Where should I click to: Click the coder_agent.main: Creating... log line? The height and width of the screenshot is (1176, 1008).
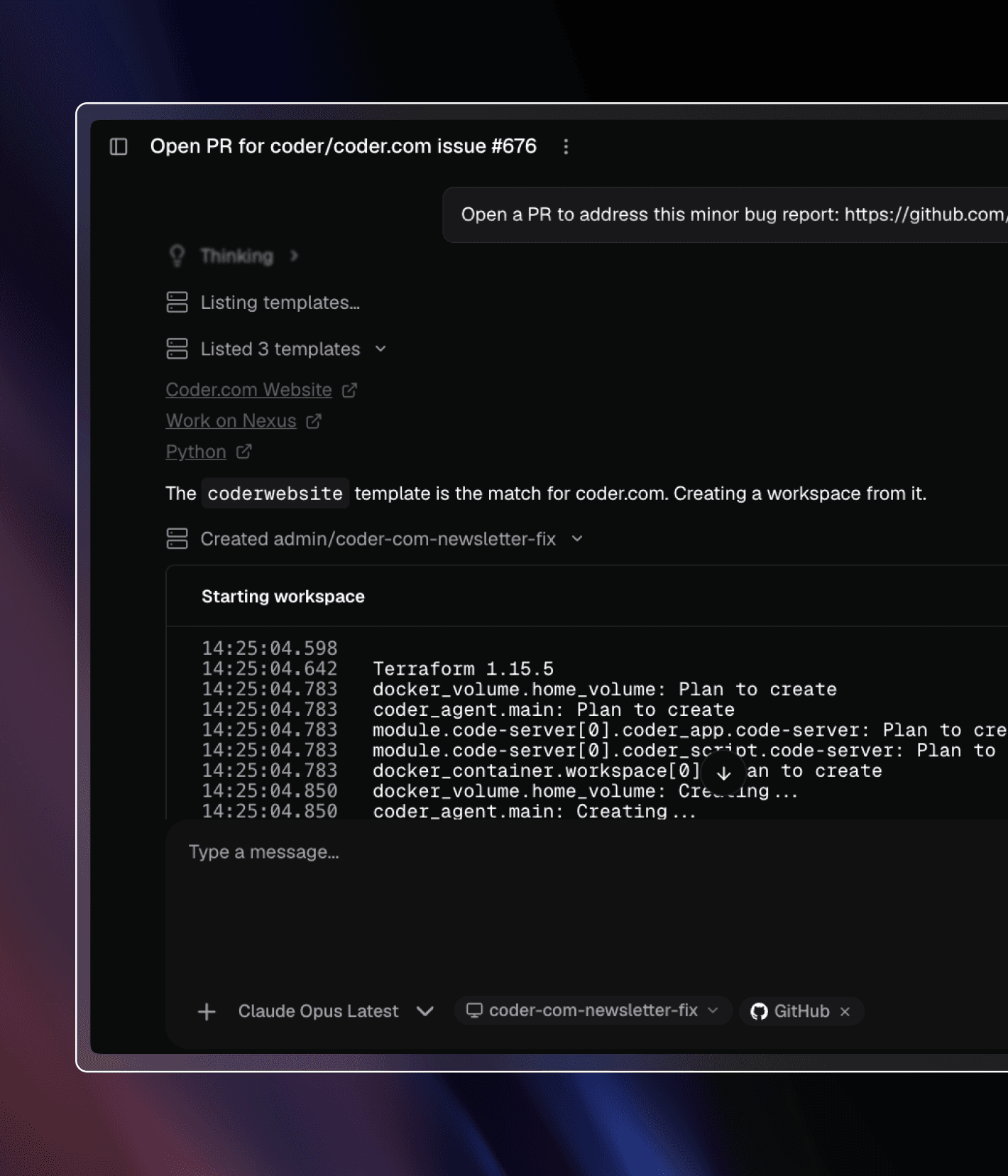tap(535, 811)
